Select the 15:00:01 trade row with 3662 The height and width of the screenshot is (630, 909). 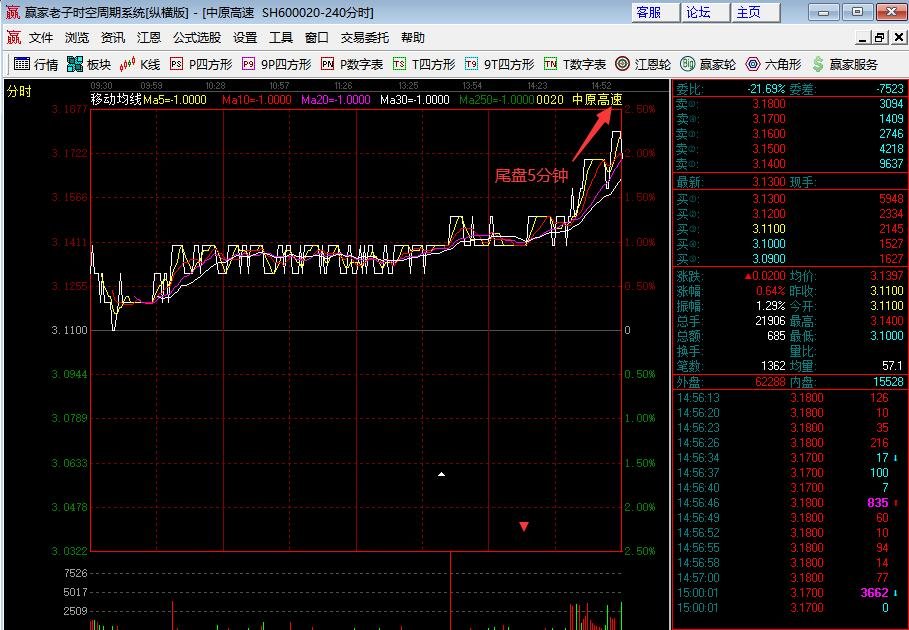tap(790, 593)
